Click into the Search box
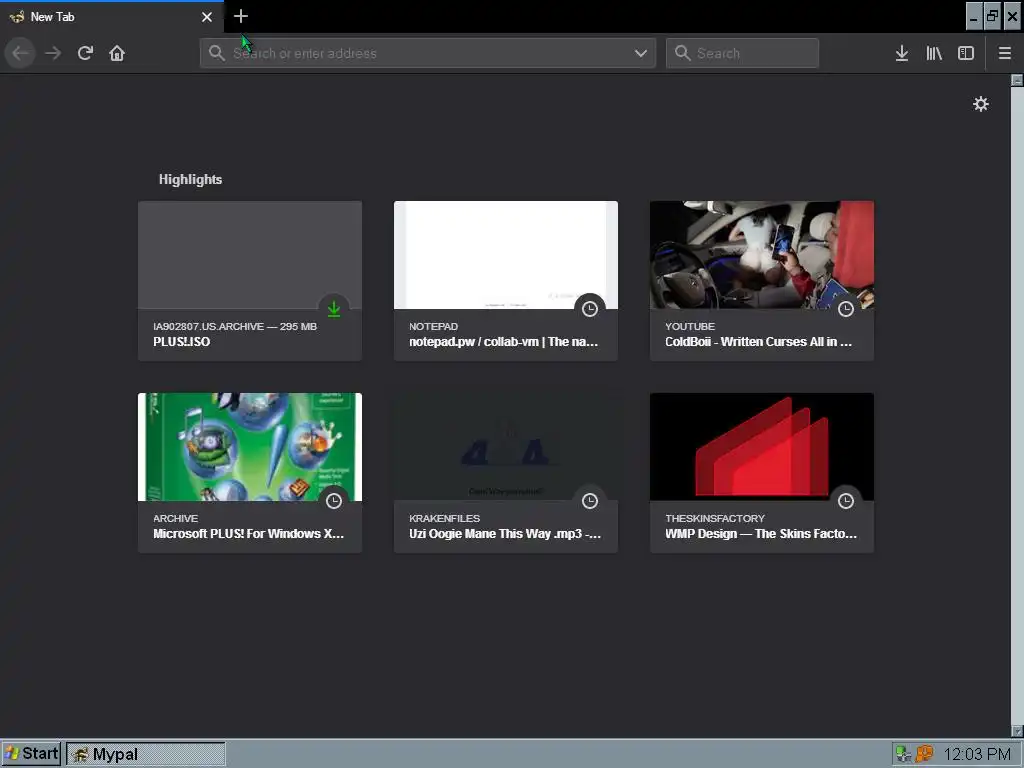The image size is (1024, 768). point(742,53)
